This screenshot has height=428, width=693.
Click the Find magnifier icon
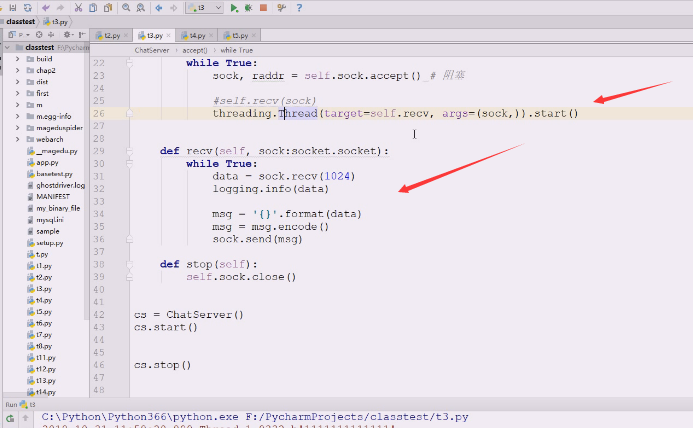pyautogui.click(x=126, y=8)
